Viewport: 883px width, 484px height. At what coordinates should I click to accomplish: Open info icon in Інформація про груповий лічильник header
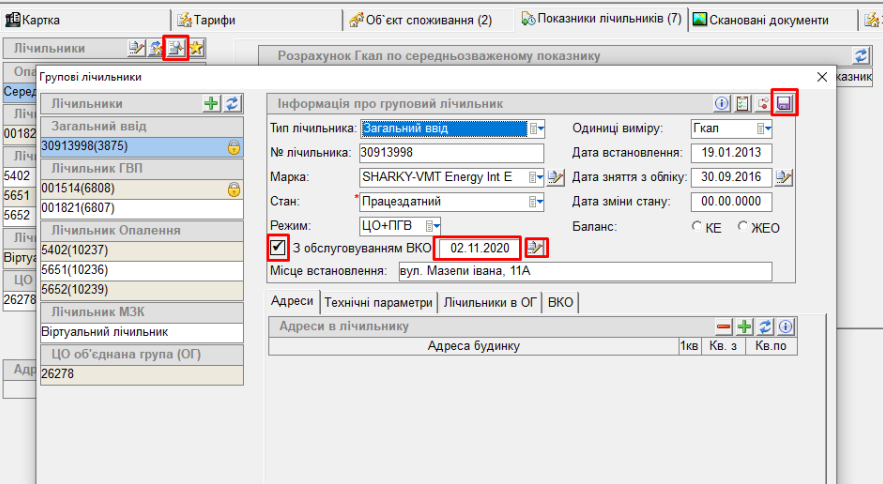pos(721,103)
